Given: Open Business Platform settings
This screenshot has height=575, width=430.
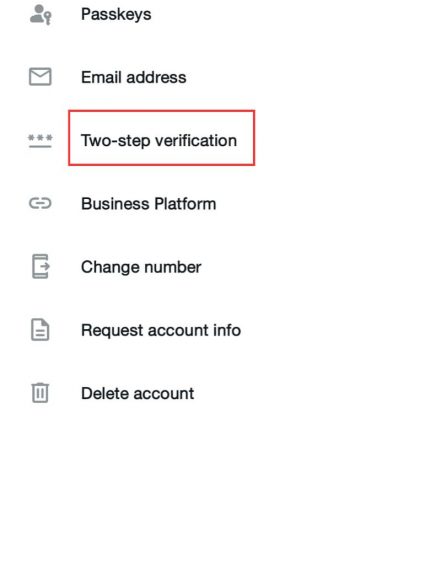Looking at the screenshot, I should click(148, 204).
